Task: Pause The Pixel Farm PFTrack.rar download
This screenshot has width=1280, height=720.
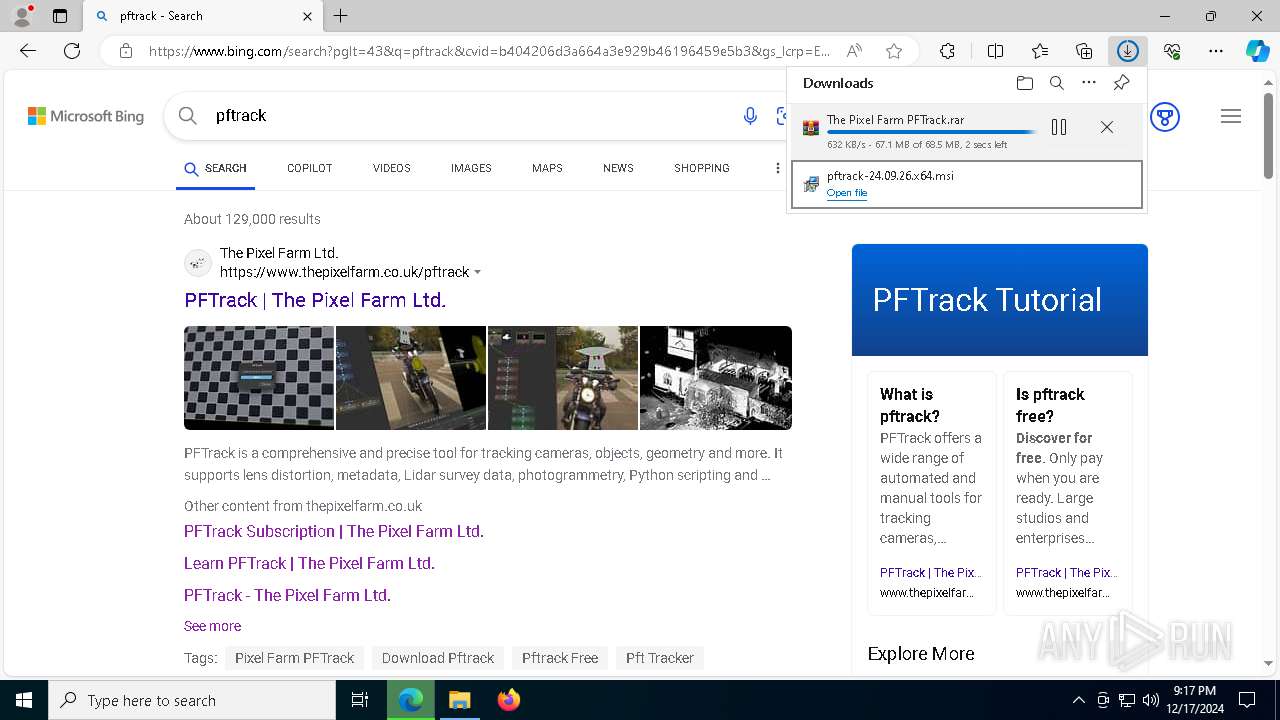Action: point(1059,127)
